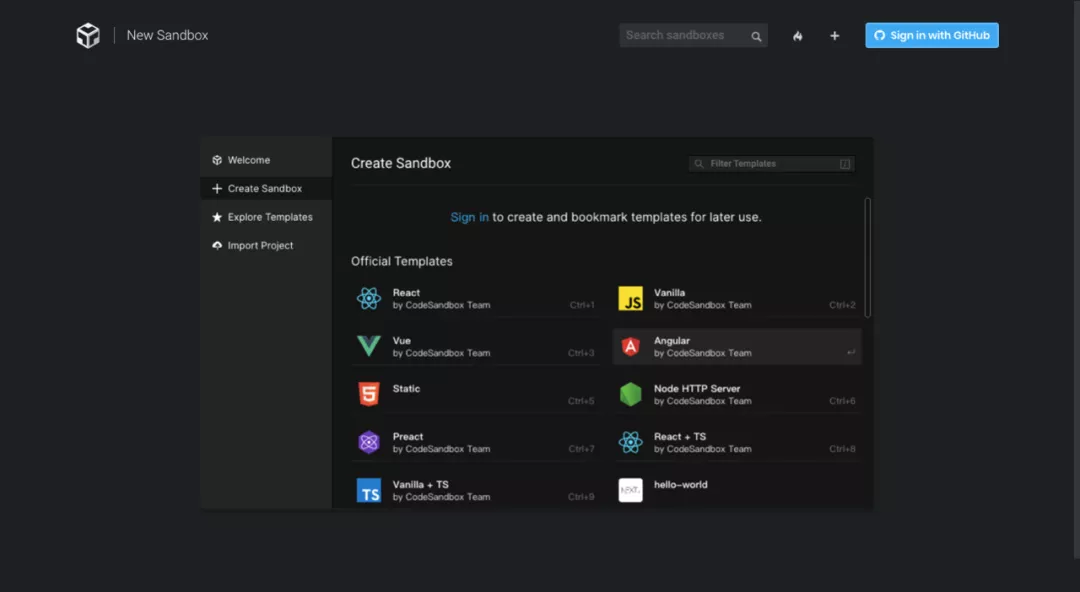Click the CodeSandbox cube logo
Viewport: 1080px width, 592px height.
[88, 36]
